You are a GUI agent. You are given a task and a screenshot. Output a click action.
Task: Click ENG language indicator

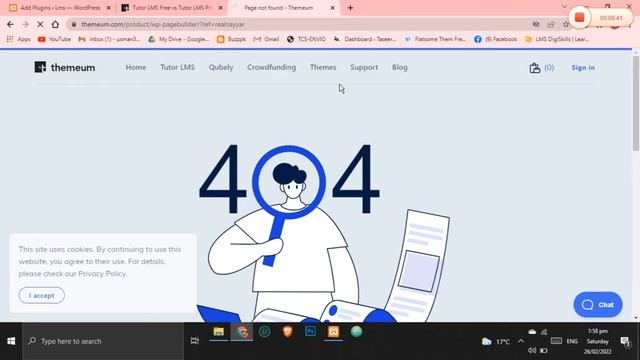pyautogui.click(x=572, y=341)
